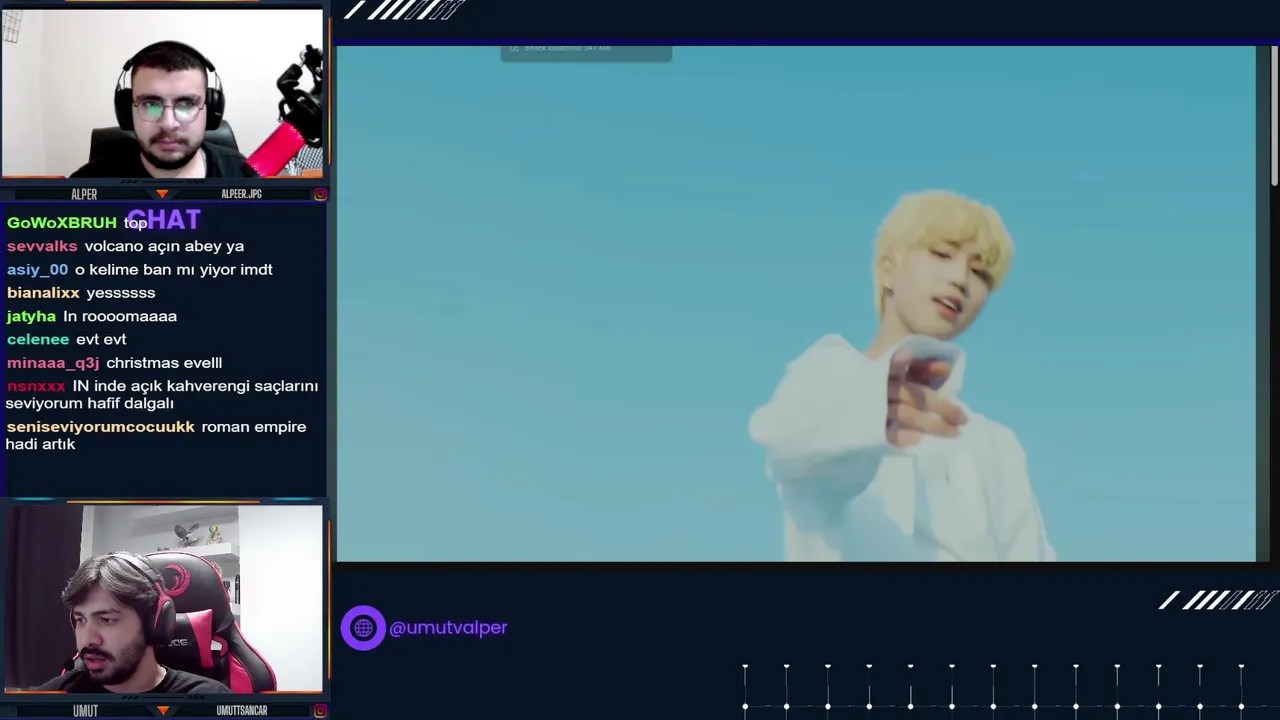
Task: Click the 'evt evt' chat message
Action: point(101,340)
